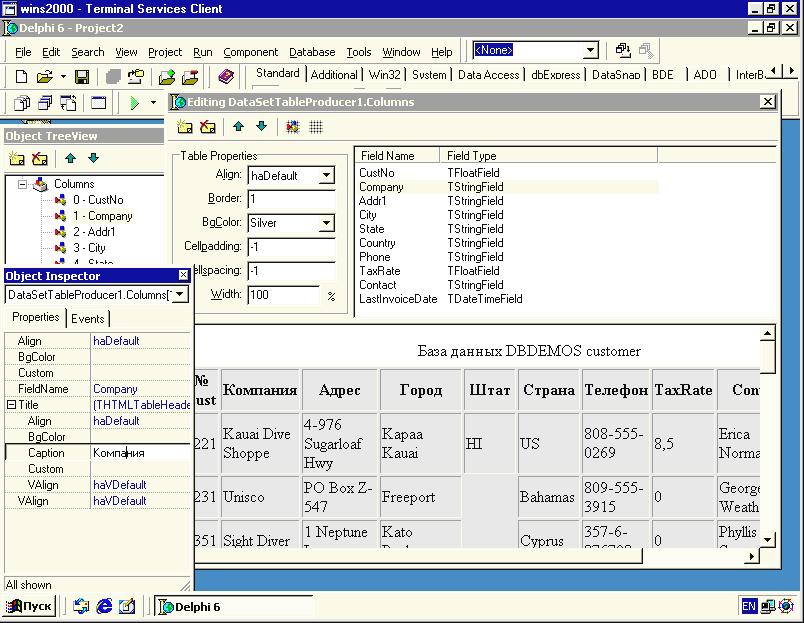Click preview horizontal scrollbar right arrow

(752, 556)
